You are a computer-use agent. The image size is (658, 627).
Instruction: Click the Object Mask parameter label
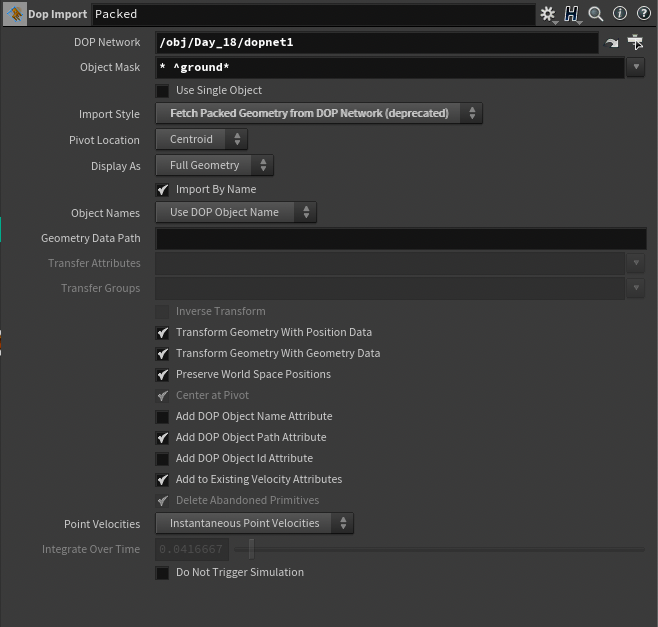click(110, 68)
